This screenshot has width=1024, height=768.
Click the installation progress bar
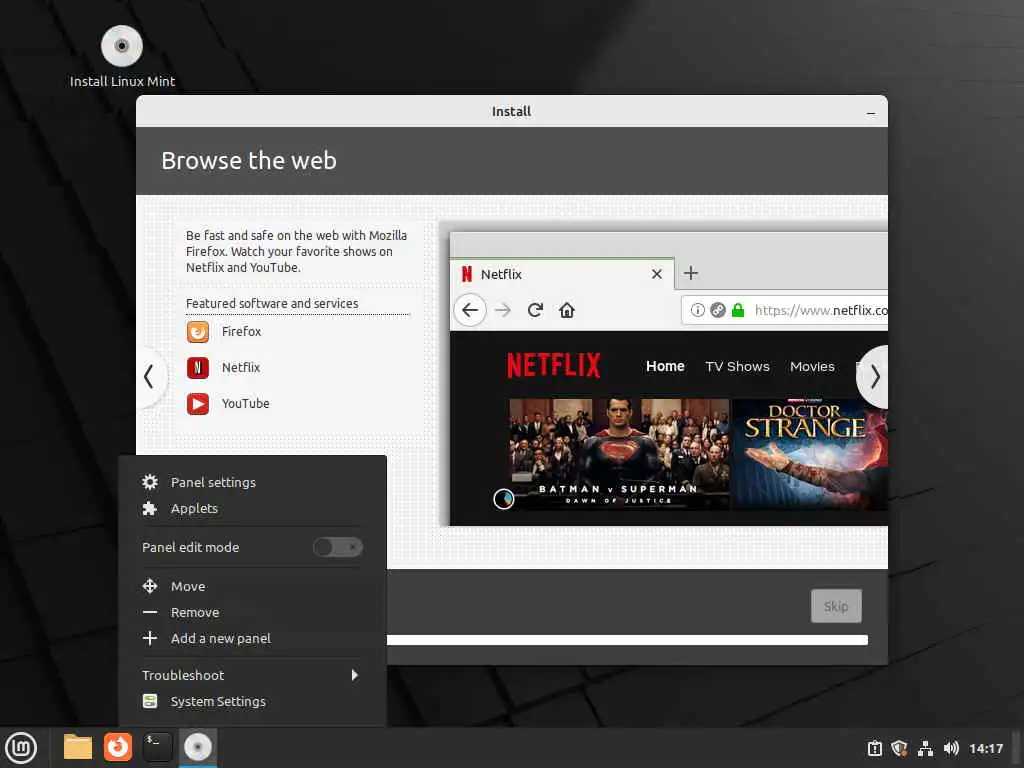click(x=627, y=640)
